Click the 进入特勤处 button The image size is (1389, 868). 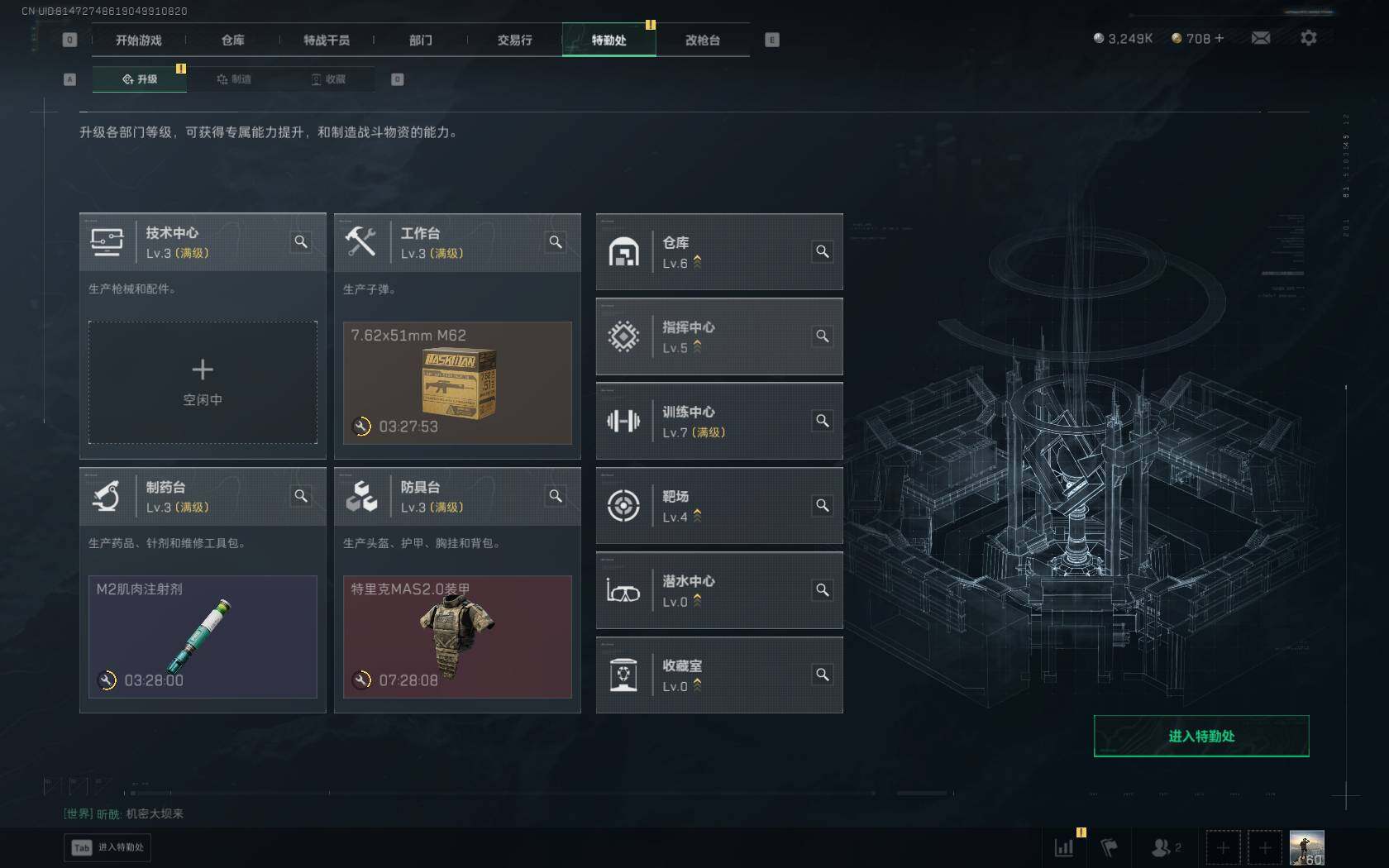(1201, 736)
